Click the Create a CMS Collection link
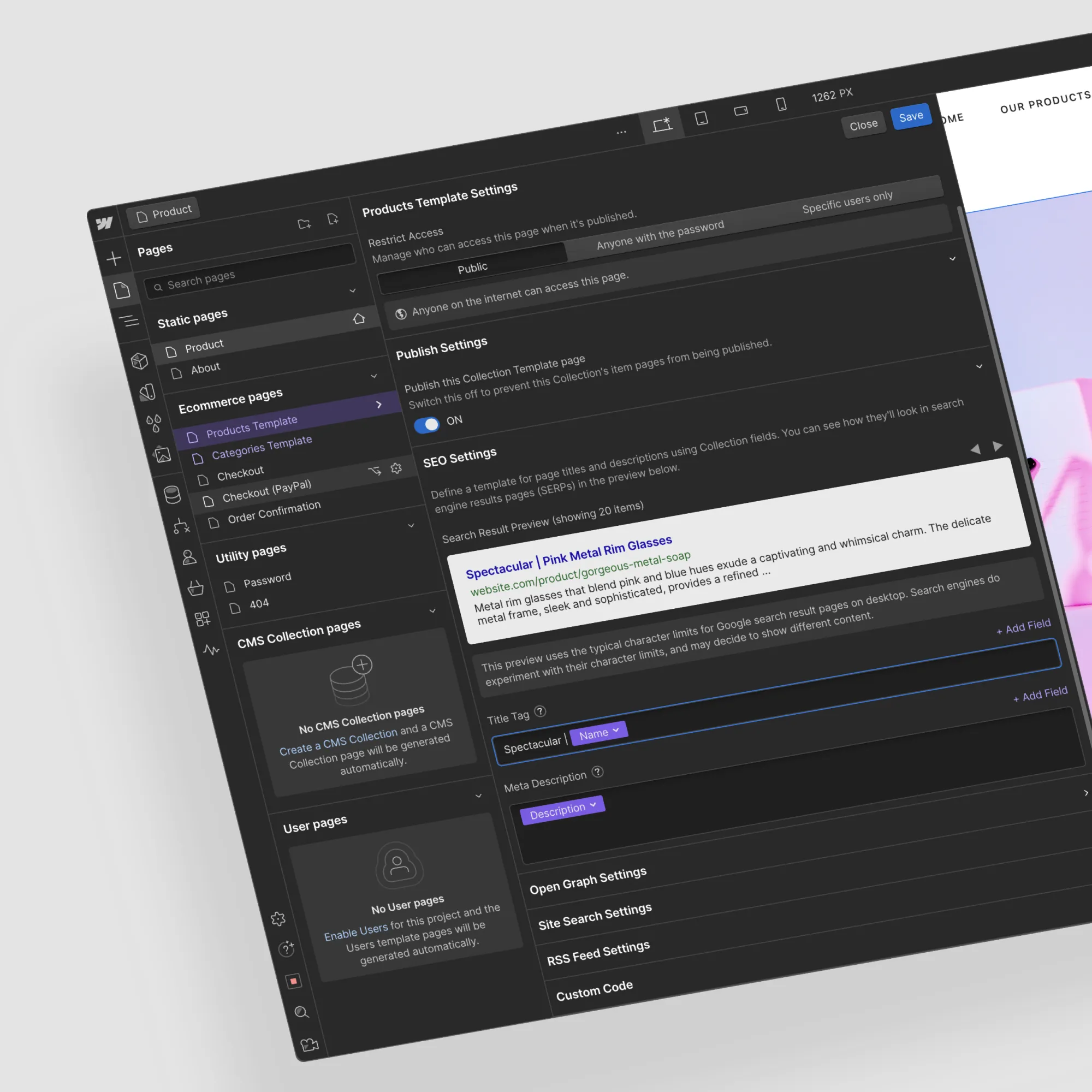The height and width of the screenshot is (1092, 1092). [338, 742]
